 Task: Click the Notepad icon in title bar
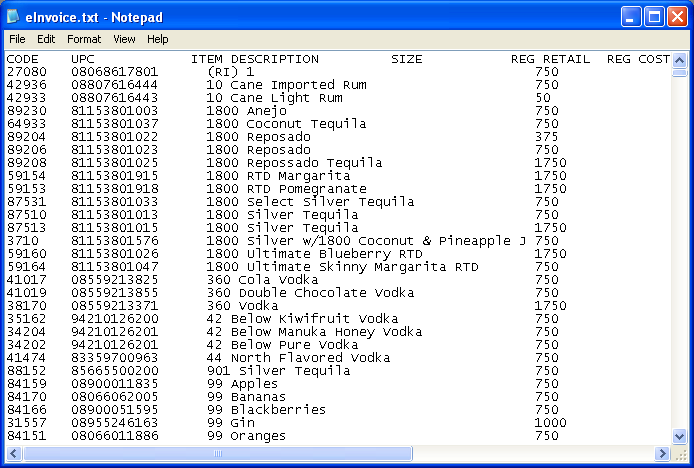click(14, 17)
